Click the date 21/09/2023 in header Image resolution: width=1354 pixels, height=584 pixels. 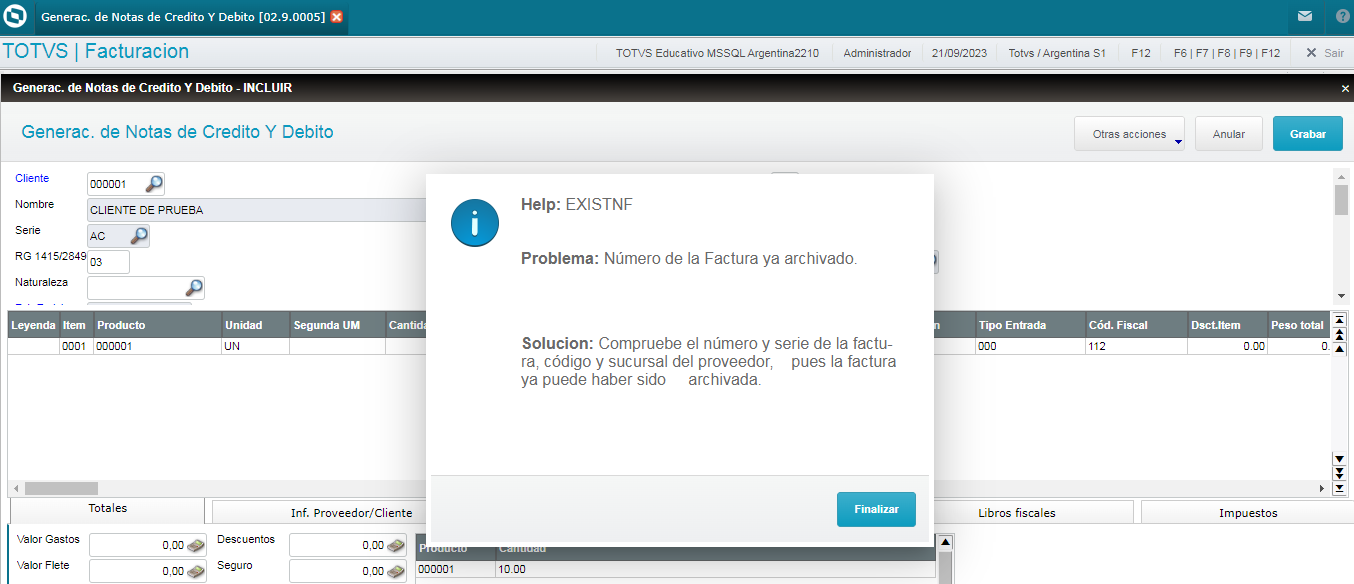960,53
